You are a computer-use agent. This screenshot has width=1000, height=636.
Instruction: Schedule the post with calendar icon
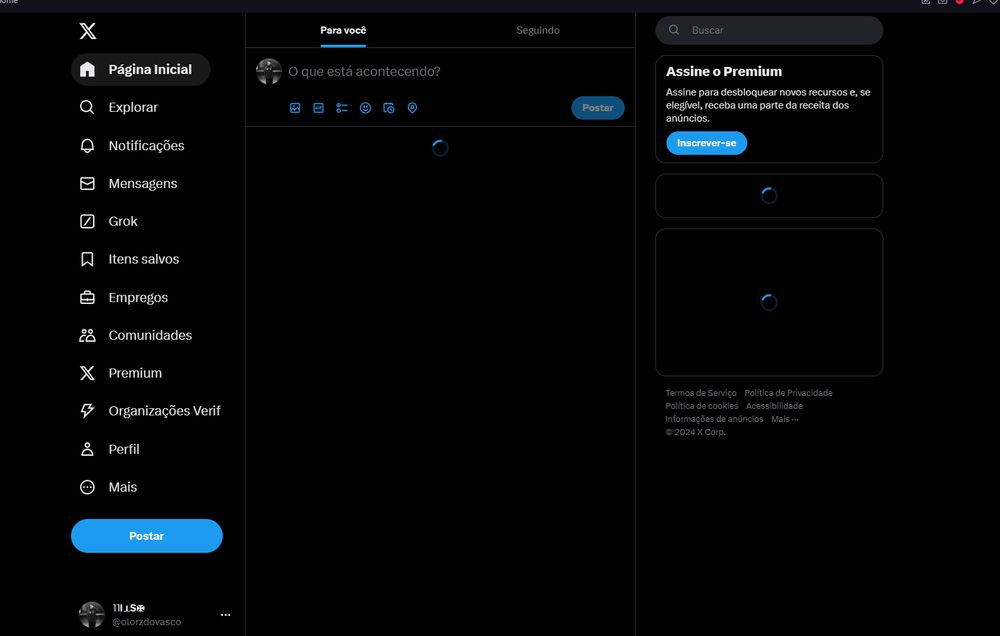tap(389, 108)
